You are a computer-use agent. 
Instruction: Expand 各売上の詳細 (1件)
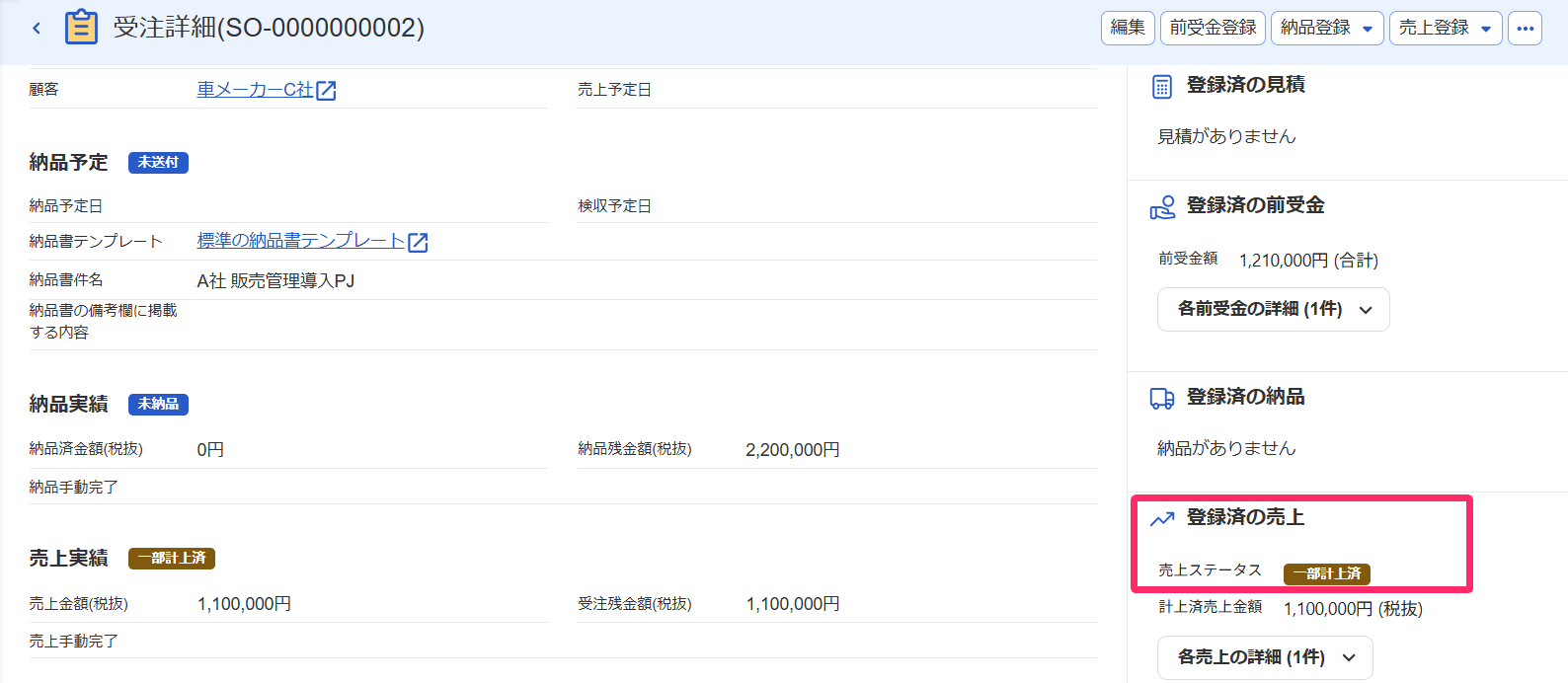1265,657
